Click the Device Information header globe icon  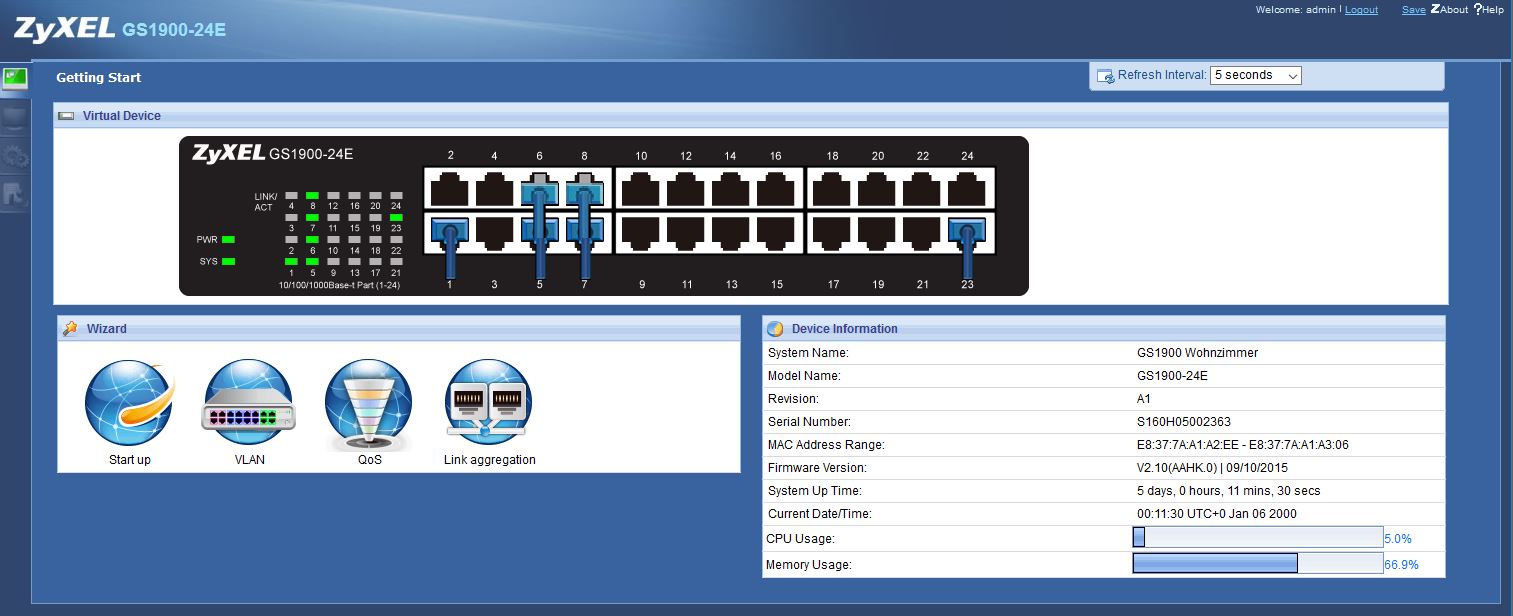point(775,329)
